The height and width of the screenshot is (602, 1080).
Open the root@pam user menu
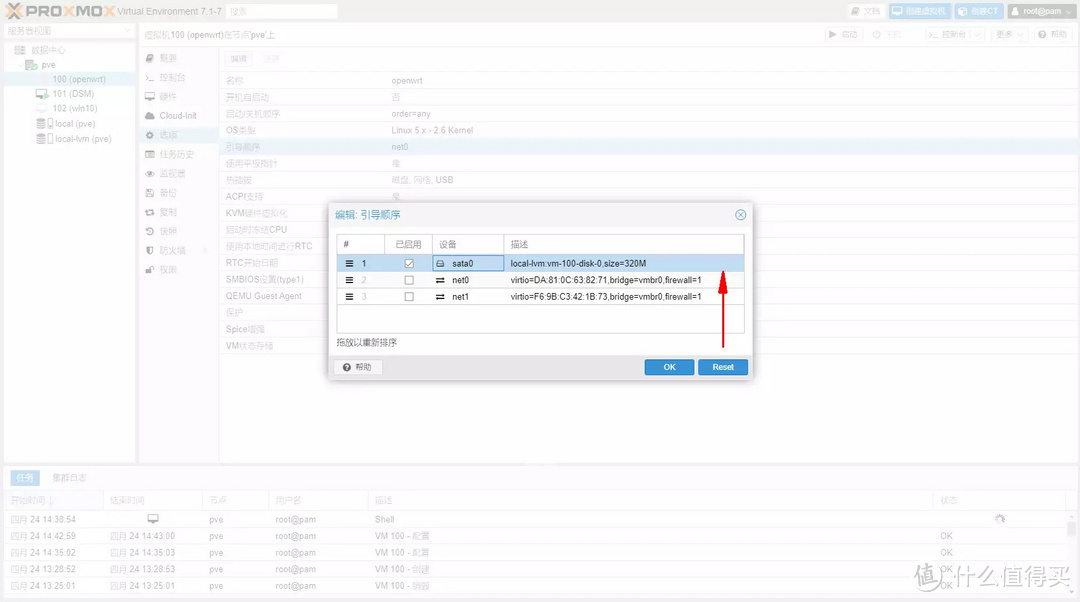(1041, 12)
